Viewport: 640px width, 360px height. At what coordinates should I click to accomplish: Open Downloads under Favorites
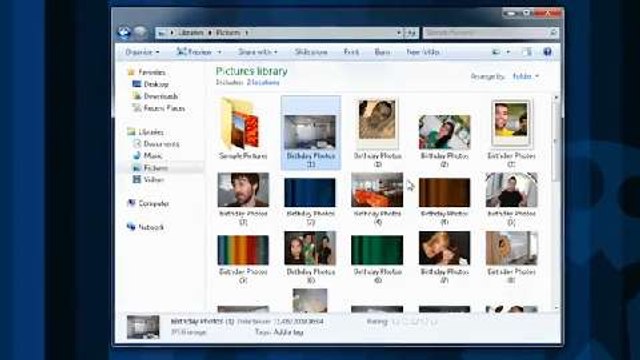(x=160, y=96)
